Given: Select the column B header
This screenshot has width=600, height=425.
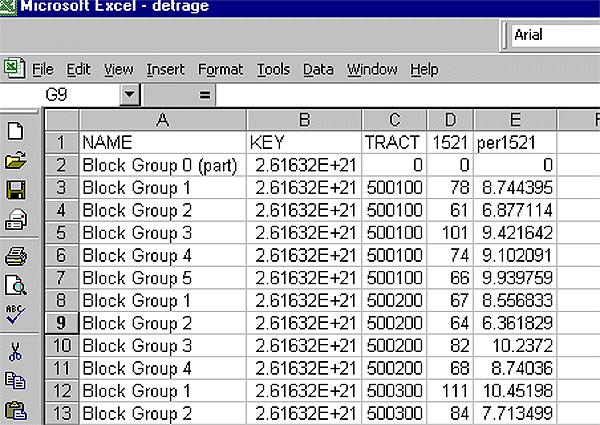Looking at the screenshot, I should (304, 121).
